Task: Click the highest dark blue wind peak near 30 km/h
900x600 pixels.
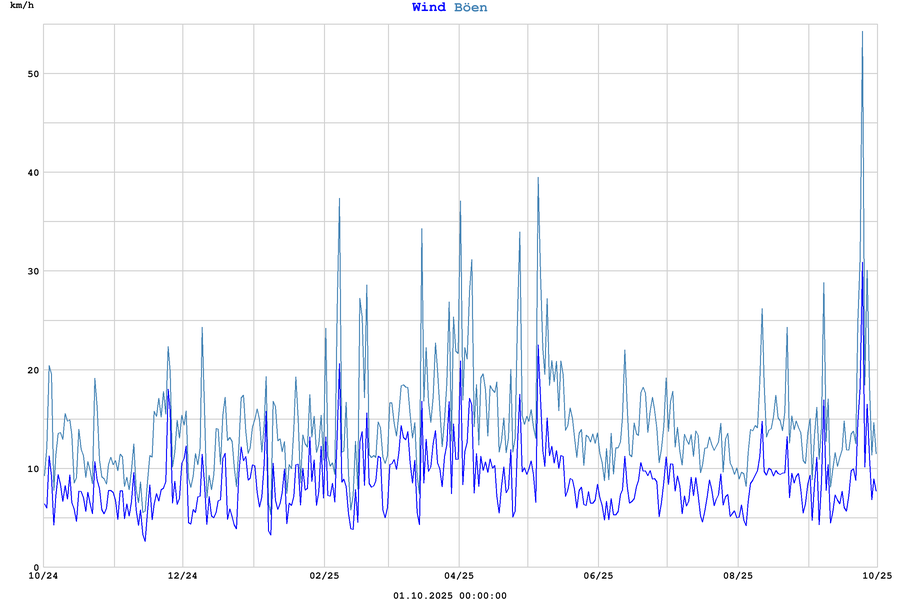Action: [x=863, y=263]
